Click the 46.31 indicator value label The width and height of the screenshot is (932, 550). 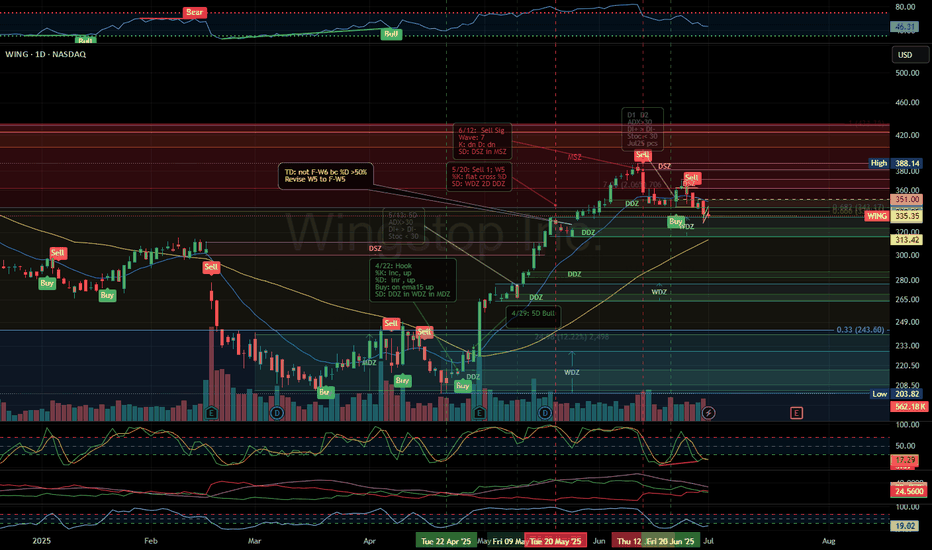pyautogui.click(x=905, y=27)
